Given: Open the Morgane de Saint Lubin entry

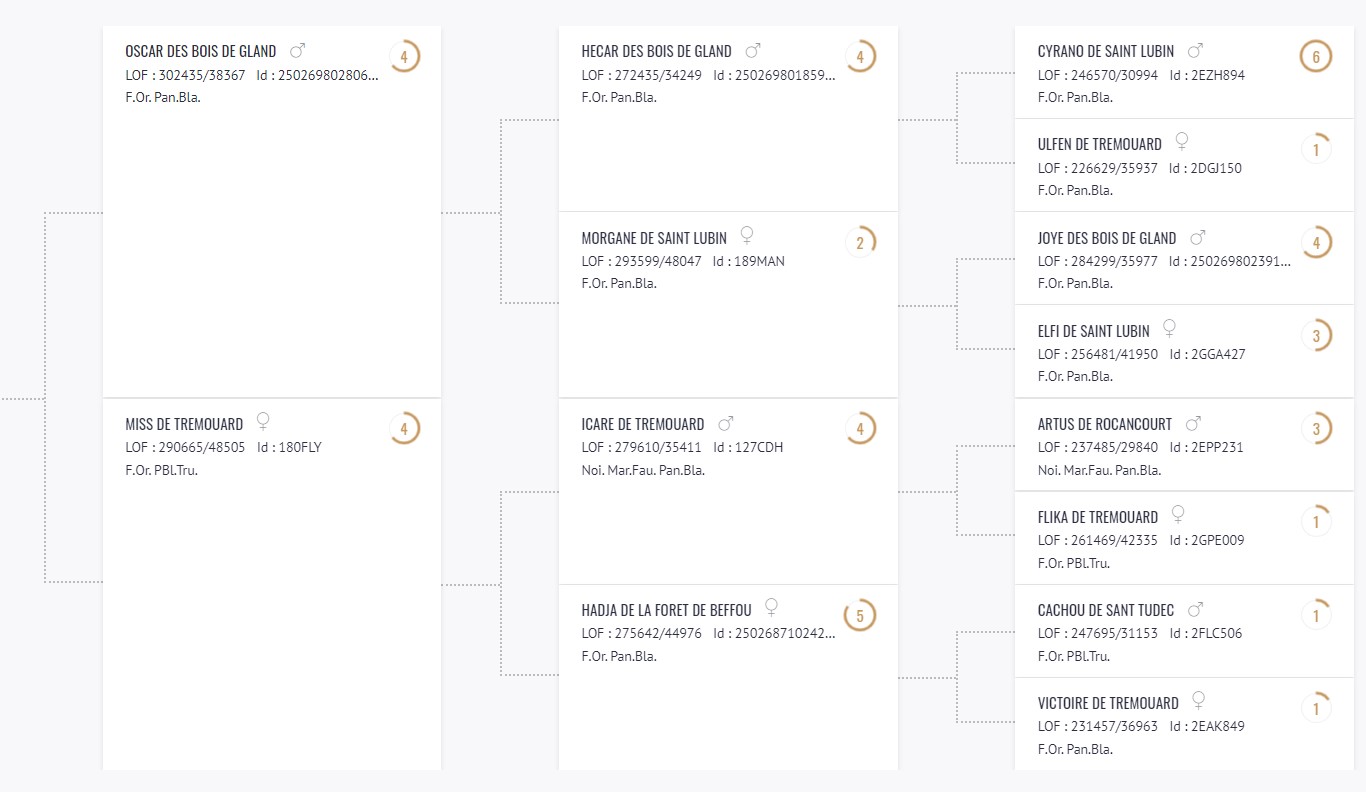Looking at the screenshot, I should (x=654, y=238).
